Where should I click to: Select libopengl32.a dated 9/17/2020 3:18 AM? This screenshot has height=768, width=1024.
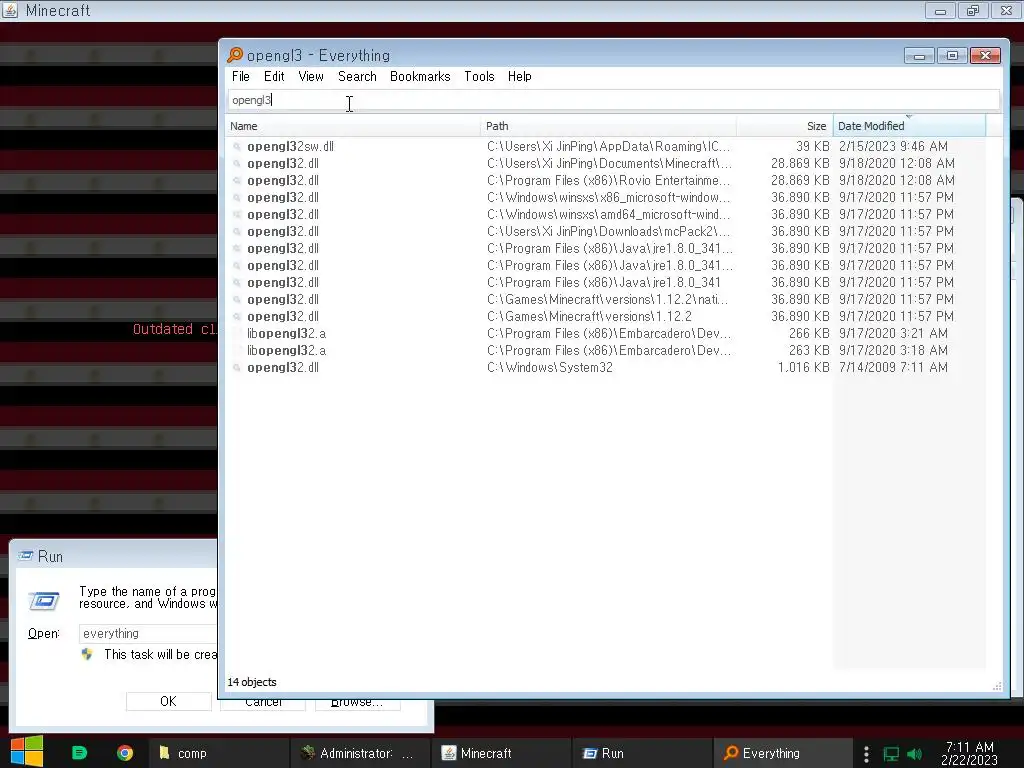click(x=286, y=350)
